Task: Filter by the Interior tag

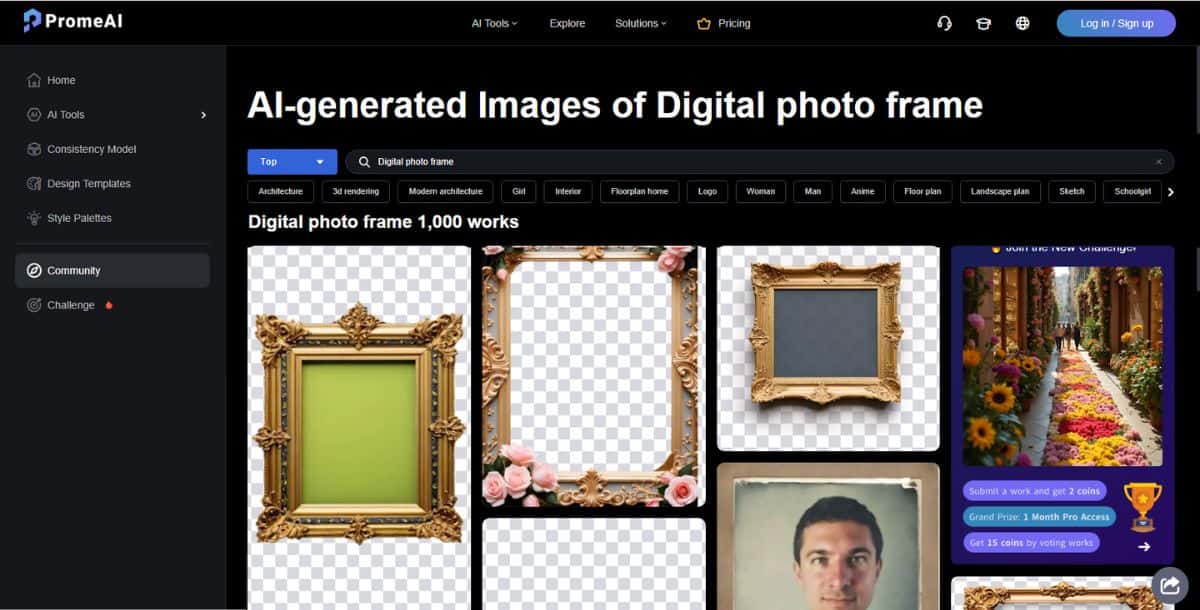Action: pos(568,192)
